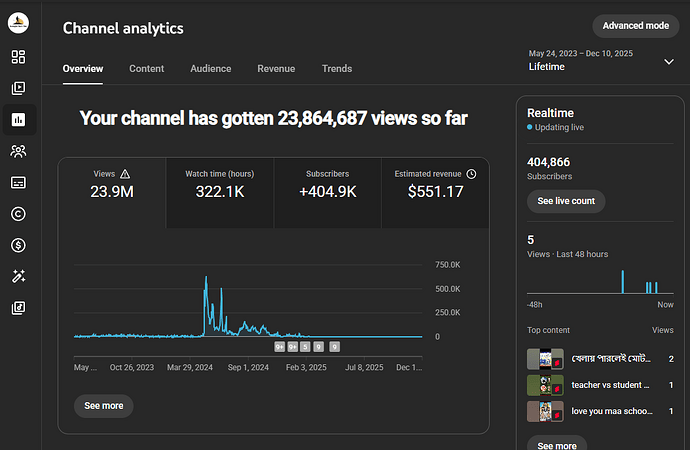
Task: Click the Estimated revenue clock icon
Action: [471, 174]
